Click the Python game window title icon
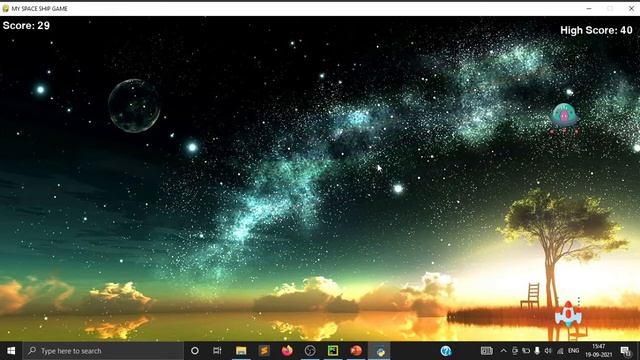This screenshot has width=640, height=360. (6, 8)
